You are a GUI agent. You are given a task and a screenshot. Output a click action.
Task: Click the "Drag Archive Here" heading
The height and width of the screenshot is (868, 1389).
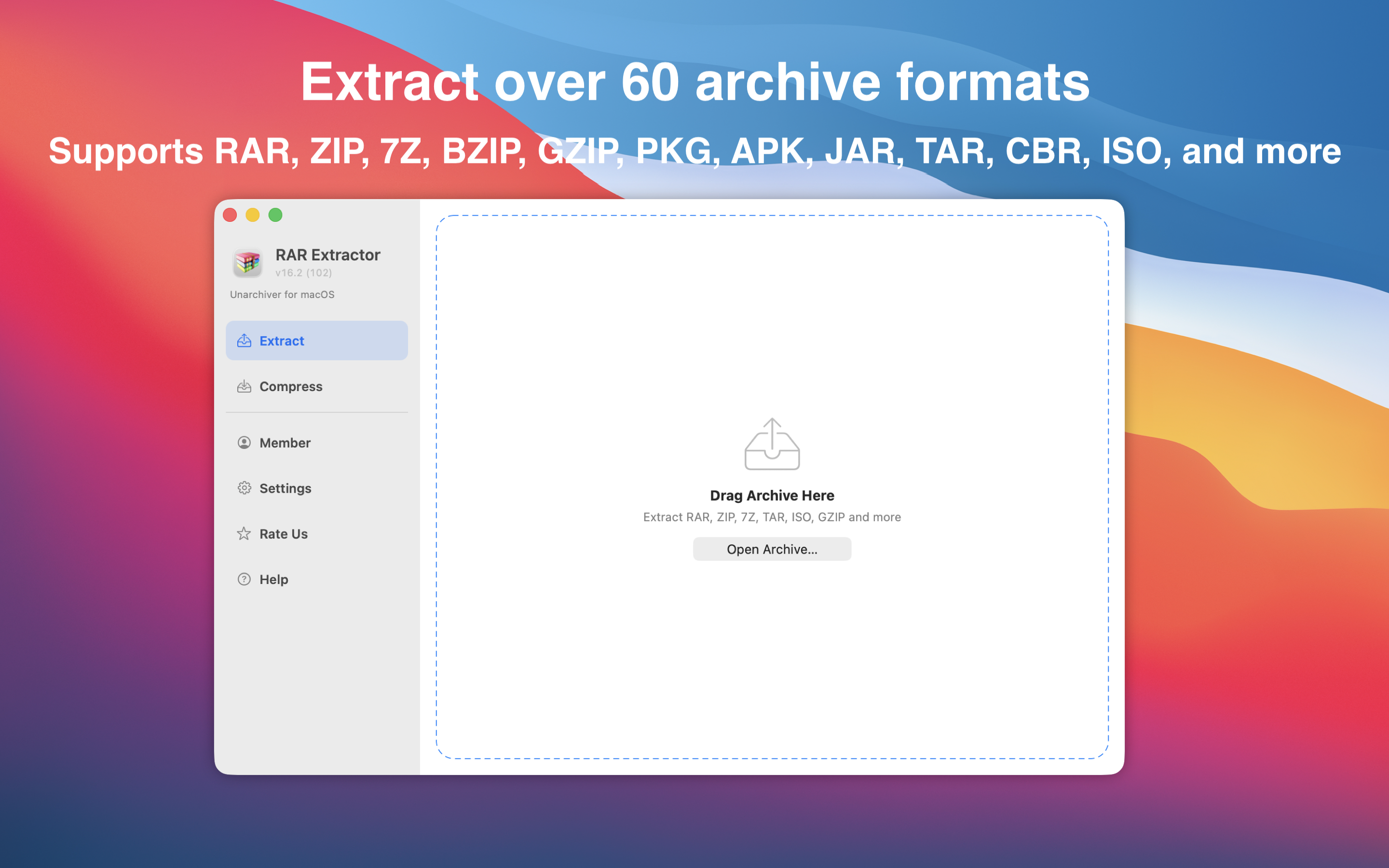[x=772, y=495]
